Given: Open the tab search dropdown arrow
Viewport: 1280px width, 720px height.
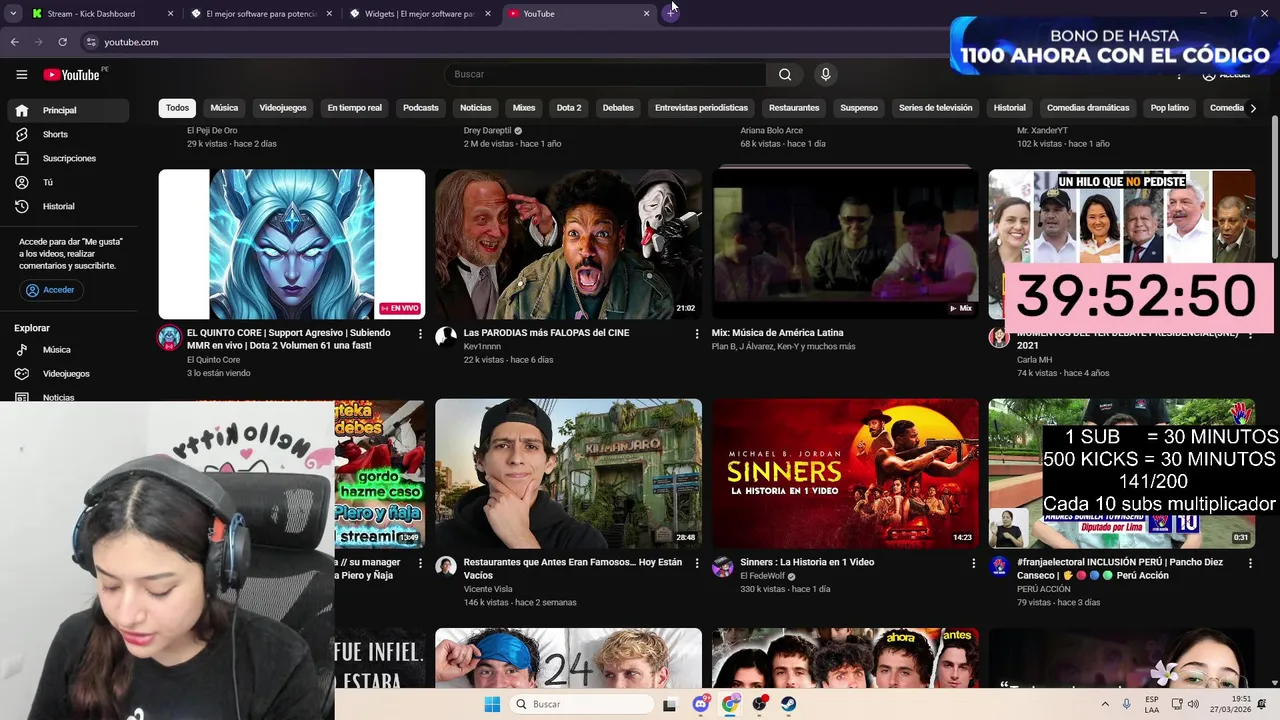Looking at the screenshot, I should tap(13, 14).
